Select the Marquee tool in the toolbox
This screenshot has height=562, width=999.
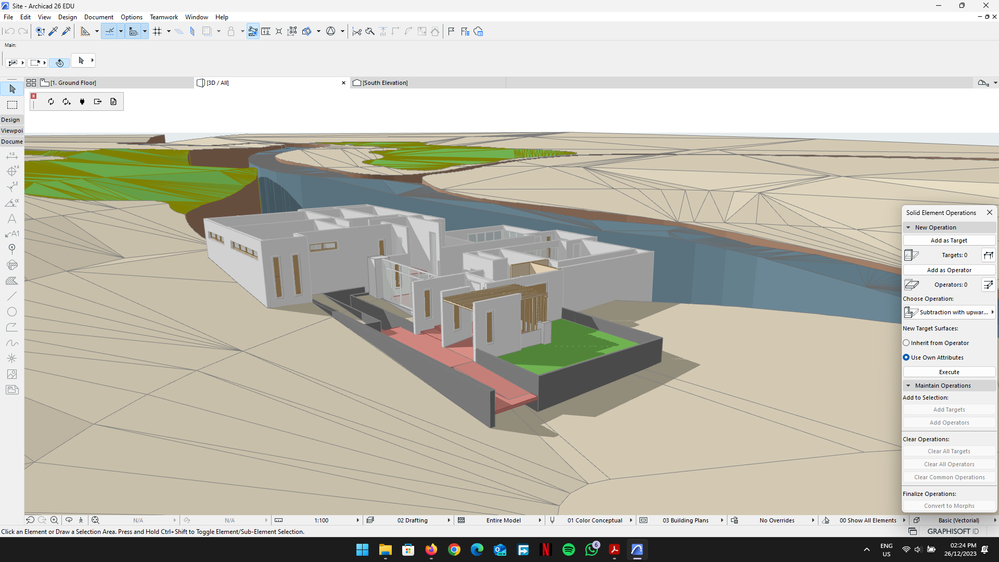click(12, 105)
